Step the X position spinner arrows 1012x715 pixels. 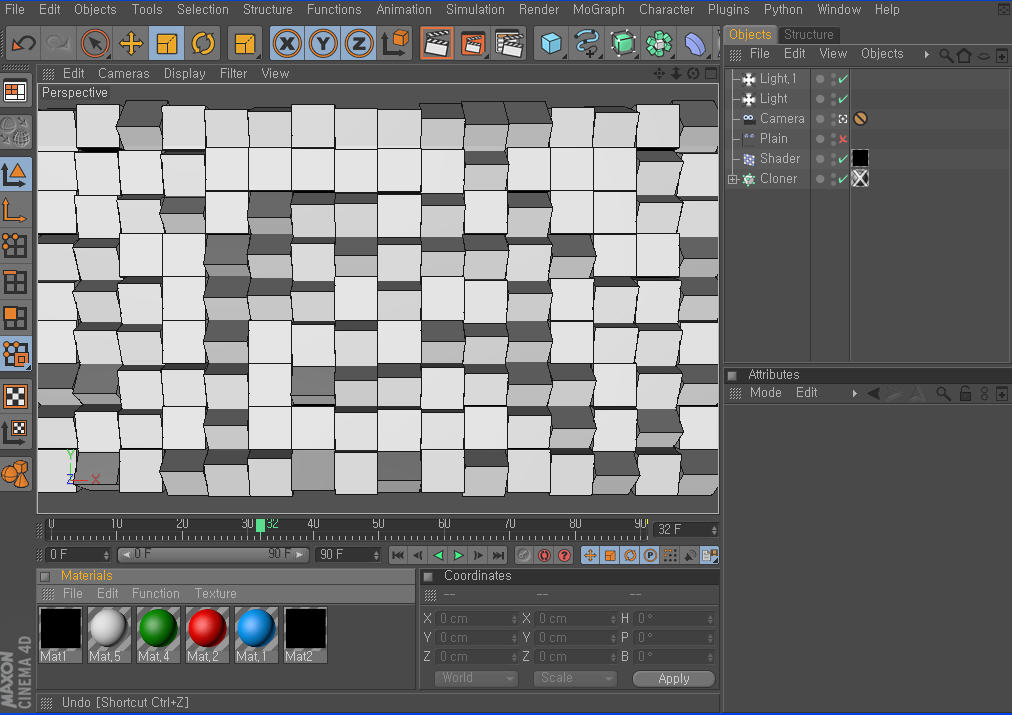[x=514, y=619]
